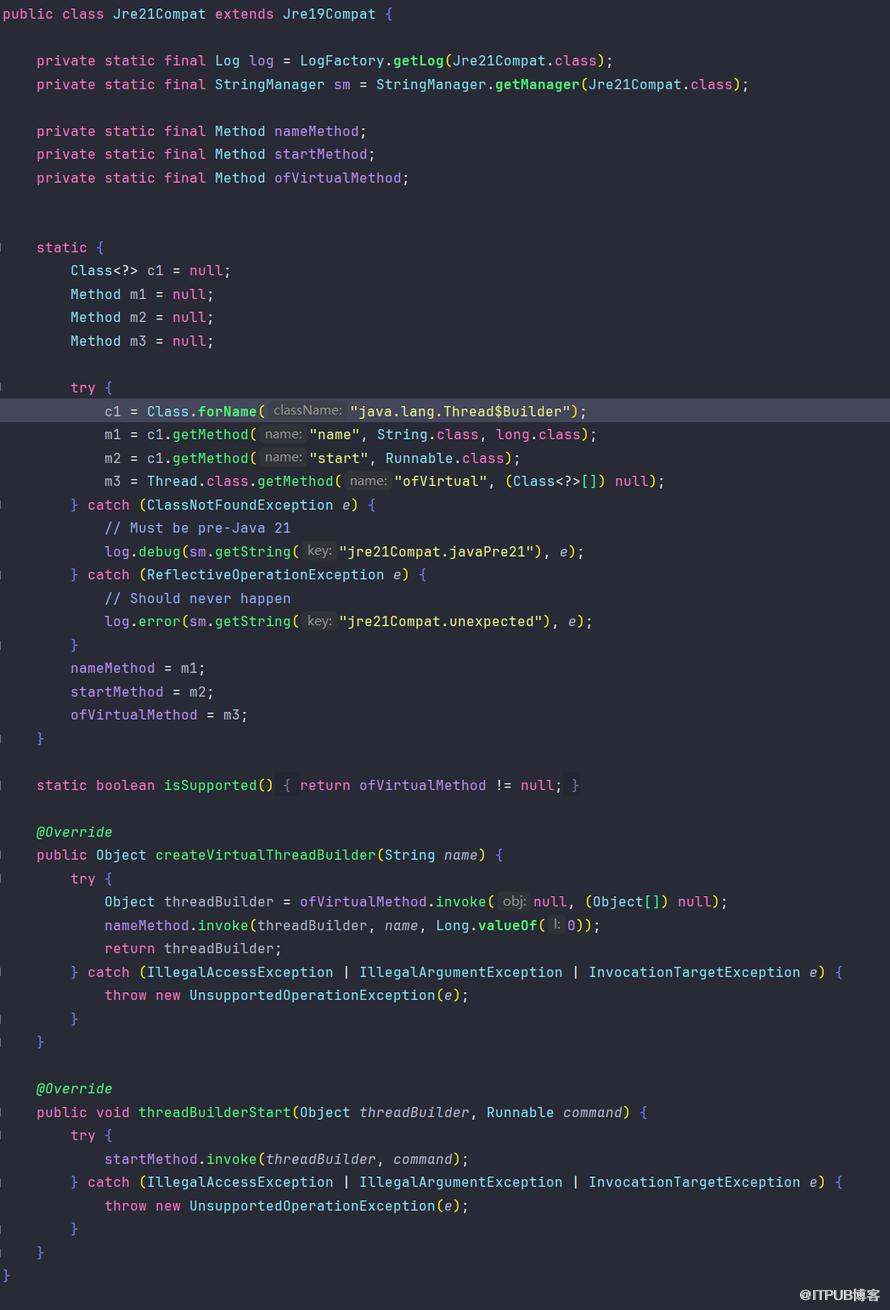Click the obj: inlay hint
The height and width of the screenshot is (1310, 890).
click(514, 902)
